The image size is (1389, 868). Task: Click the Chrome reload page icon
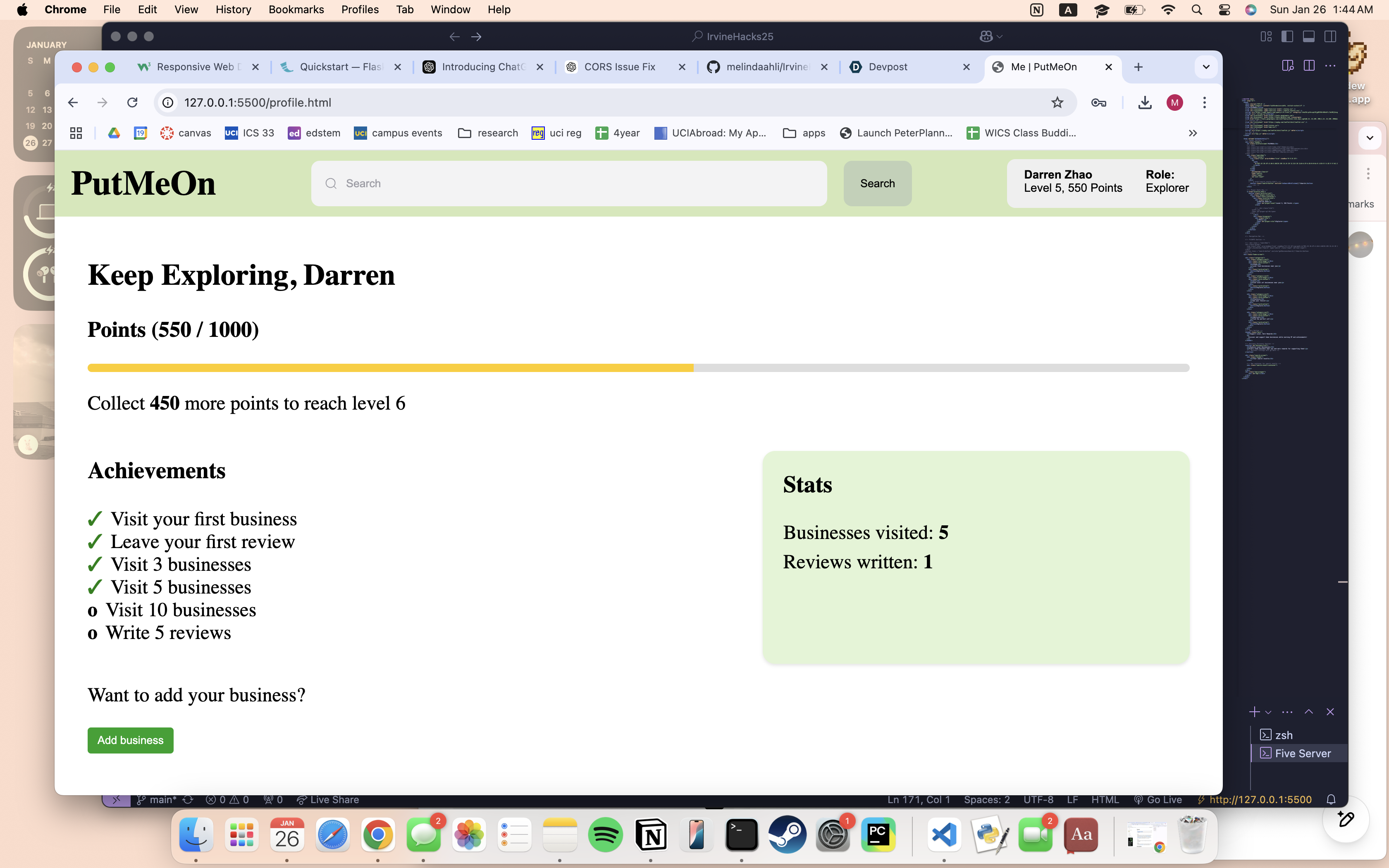133,102
